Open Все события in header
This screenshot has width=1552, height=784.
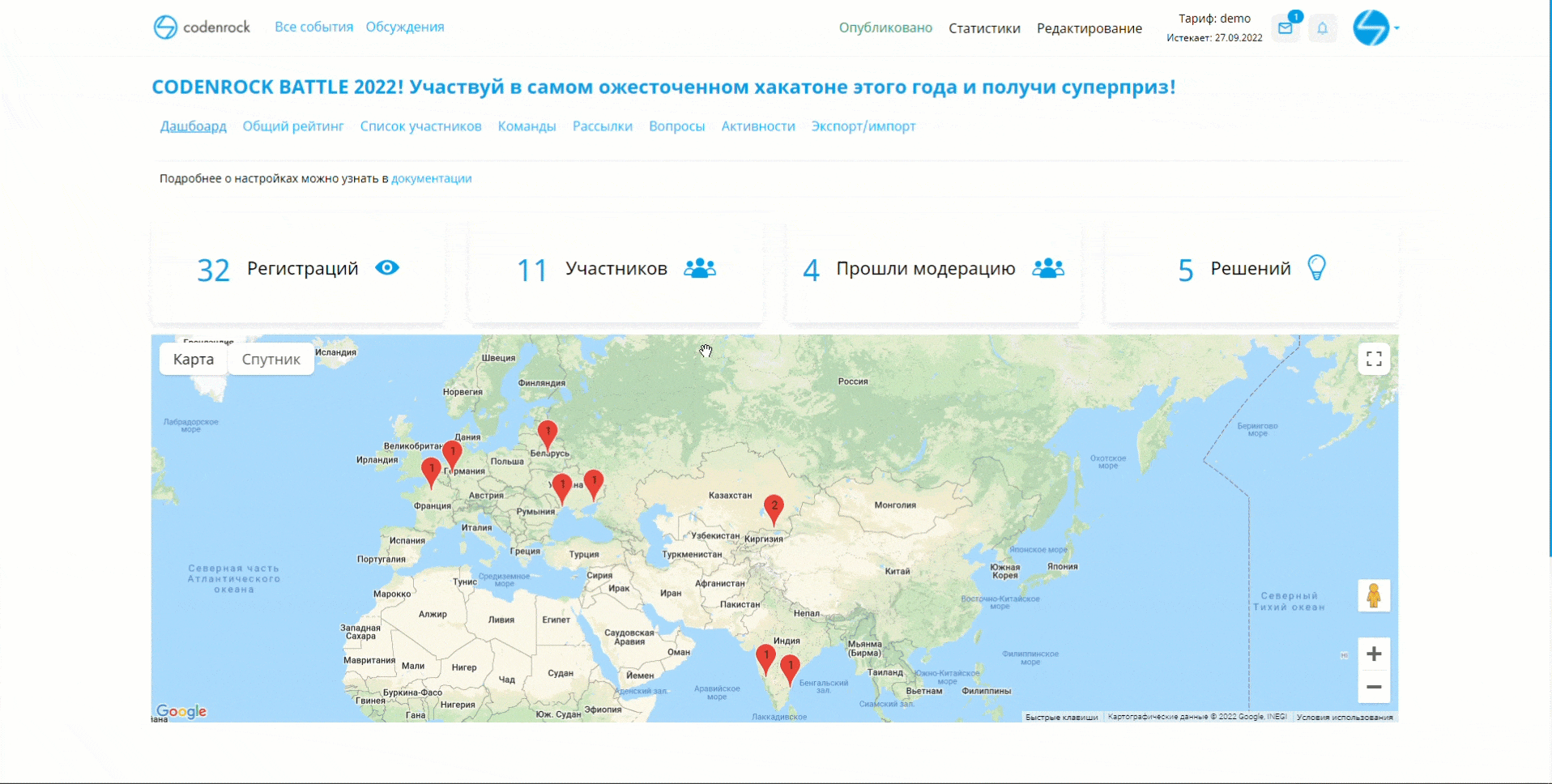313,27
